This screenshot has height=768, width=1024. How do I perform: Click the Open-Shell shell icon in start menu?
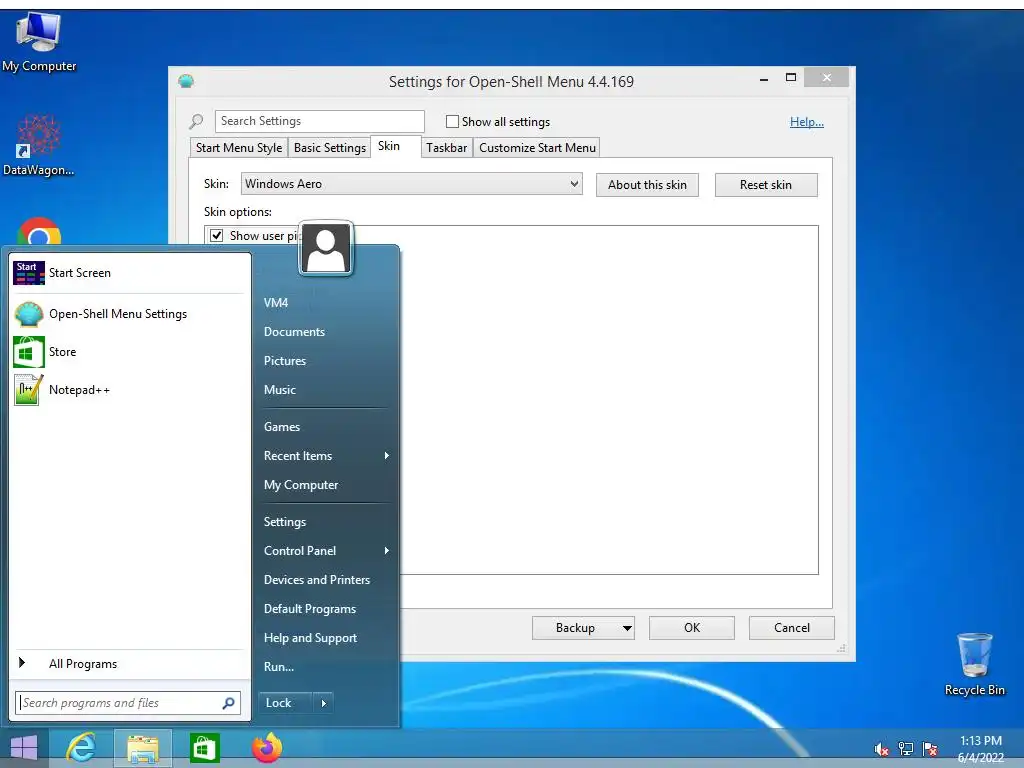pos(29,314)
